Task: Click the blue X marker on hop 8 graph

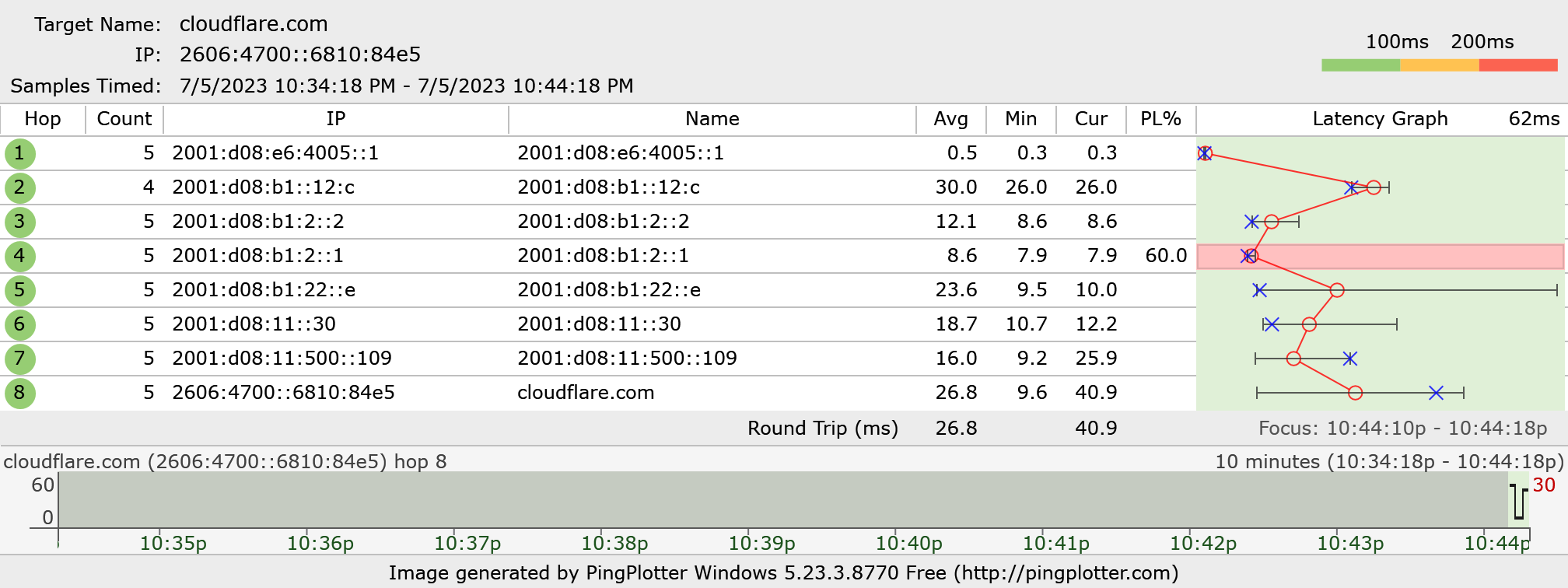Action: point(1436,393)
